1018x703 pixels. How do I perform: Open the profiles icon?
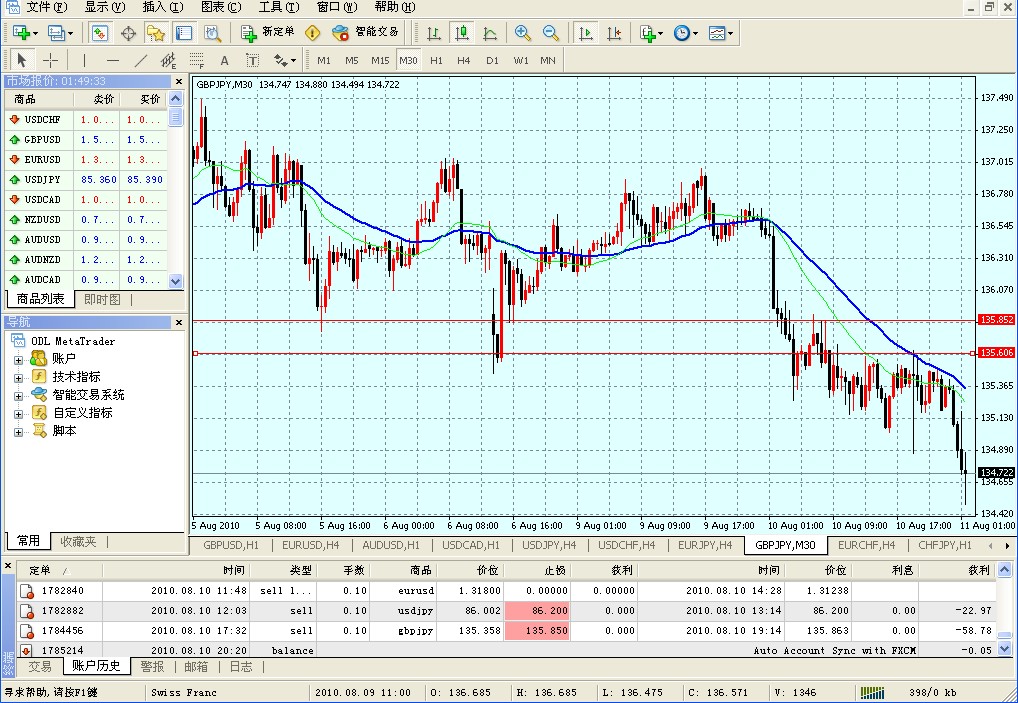tap(60, 32)
